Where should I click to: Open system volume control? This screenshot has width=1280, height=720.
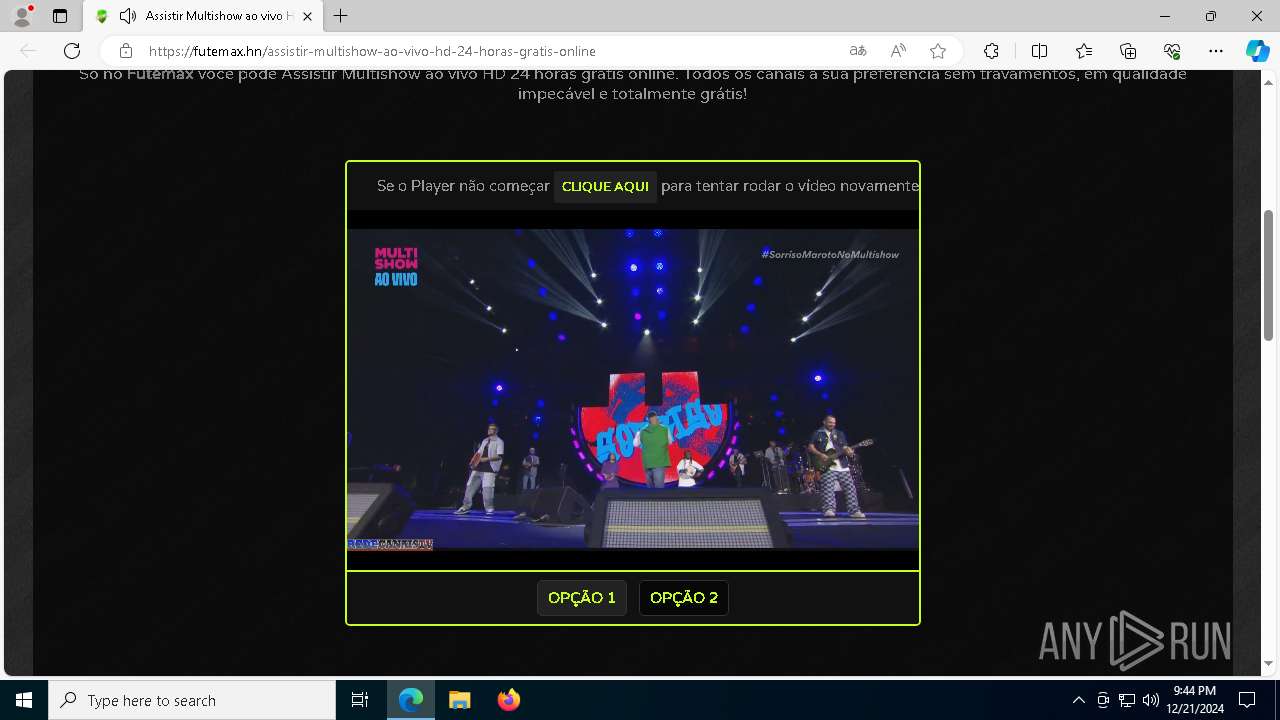1151,700
